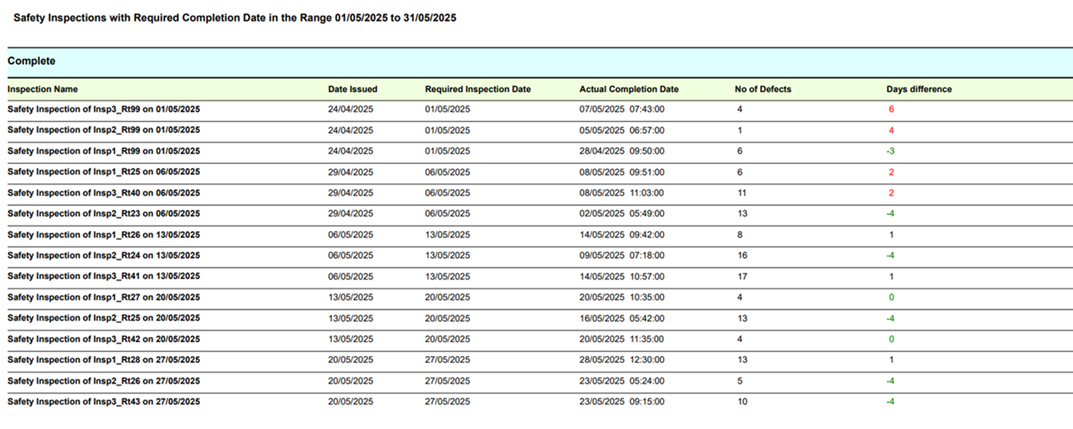Select 'Safety Inspection of Insp1_Rt25 on 06/05/2025'
The image size is (1073, 429).
pyautogui.click(x=104, y=172)
